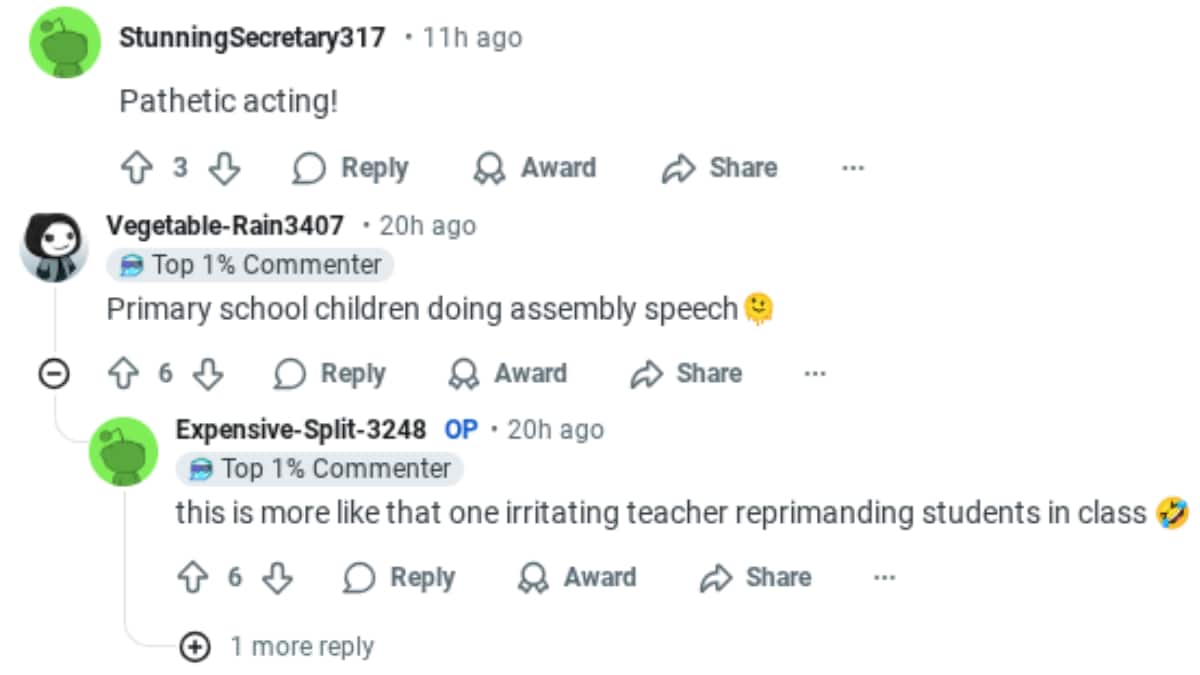
Task: Reply to Expensive-Split-3248's comment
Action: [399, 578]
